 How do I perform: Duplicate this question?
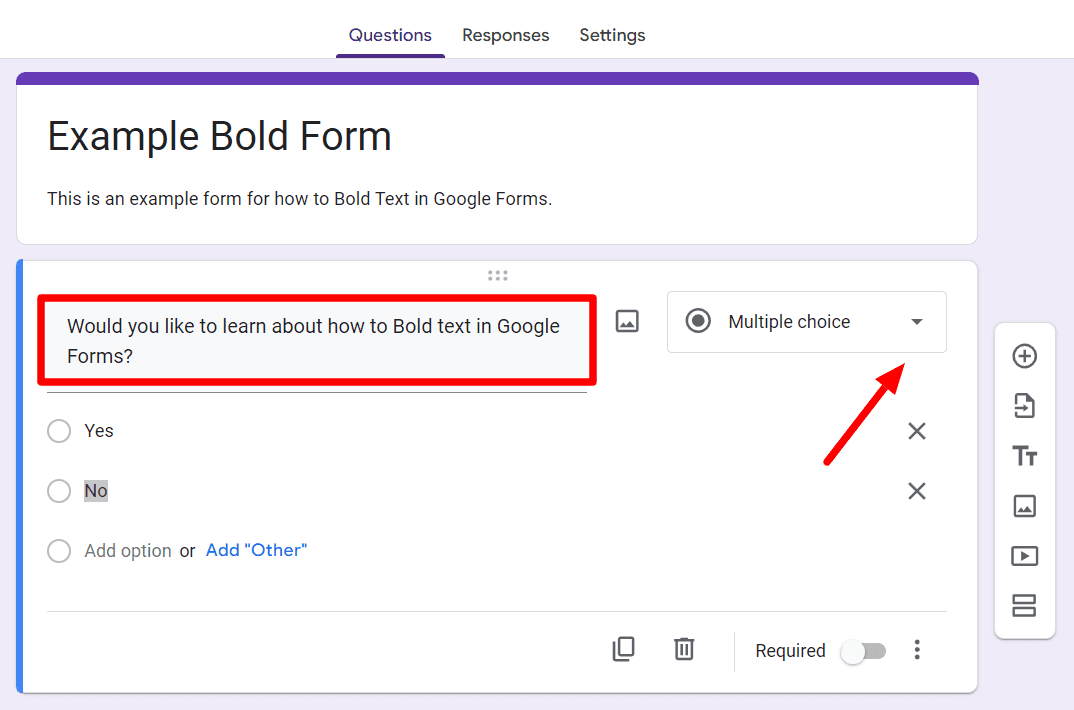pyautogui.click(x=623, y=649)
